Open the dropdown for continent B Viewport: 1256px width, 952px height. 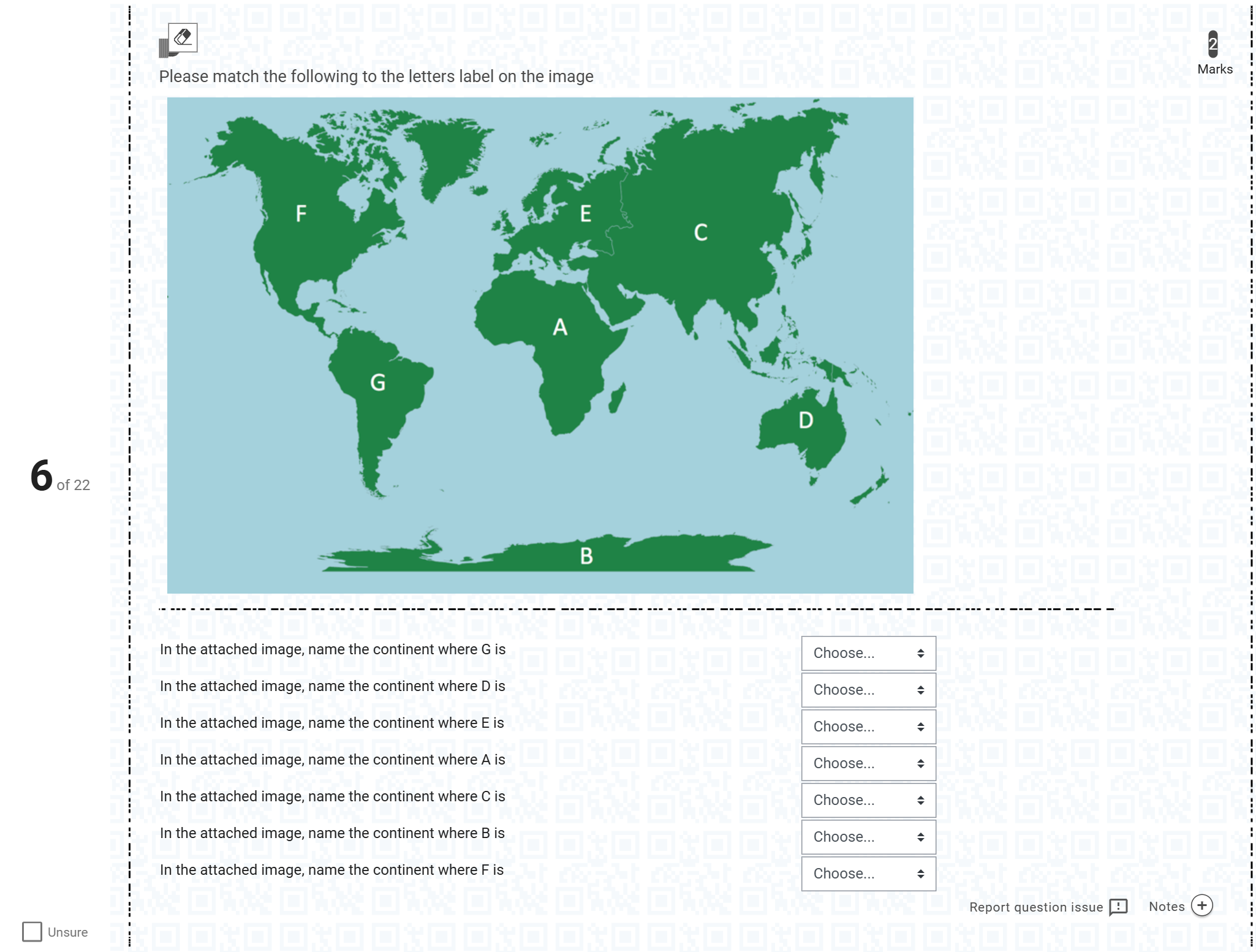tap(868, 837)
